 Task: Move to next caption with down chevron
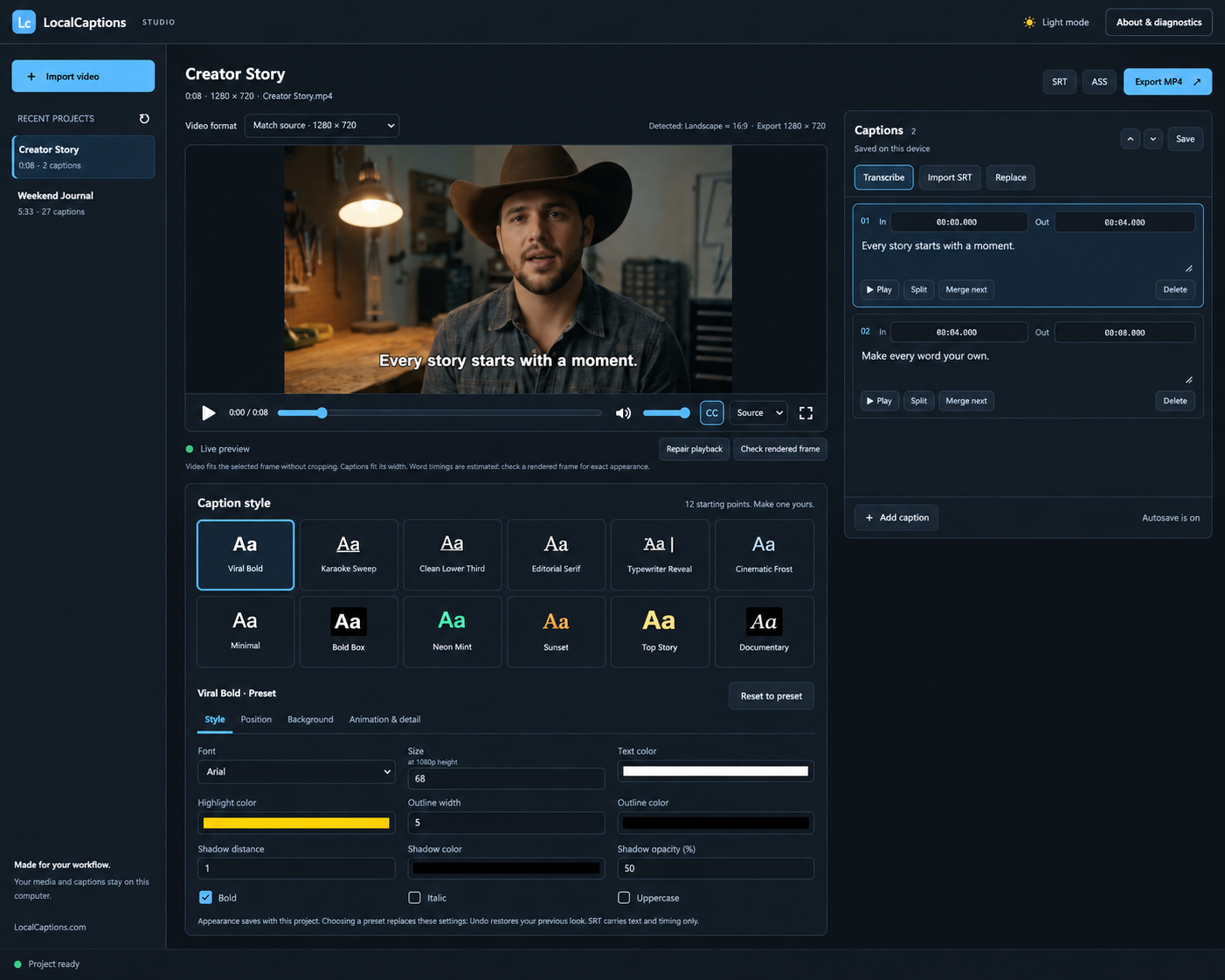pos(1153,139)
